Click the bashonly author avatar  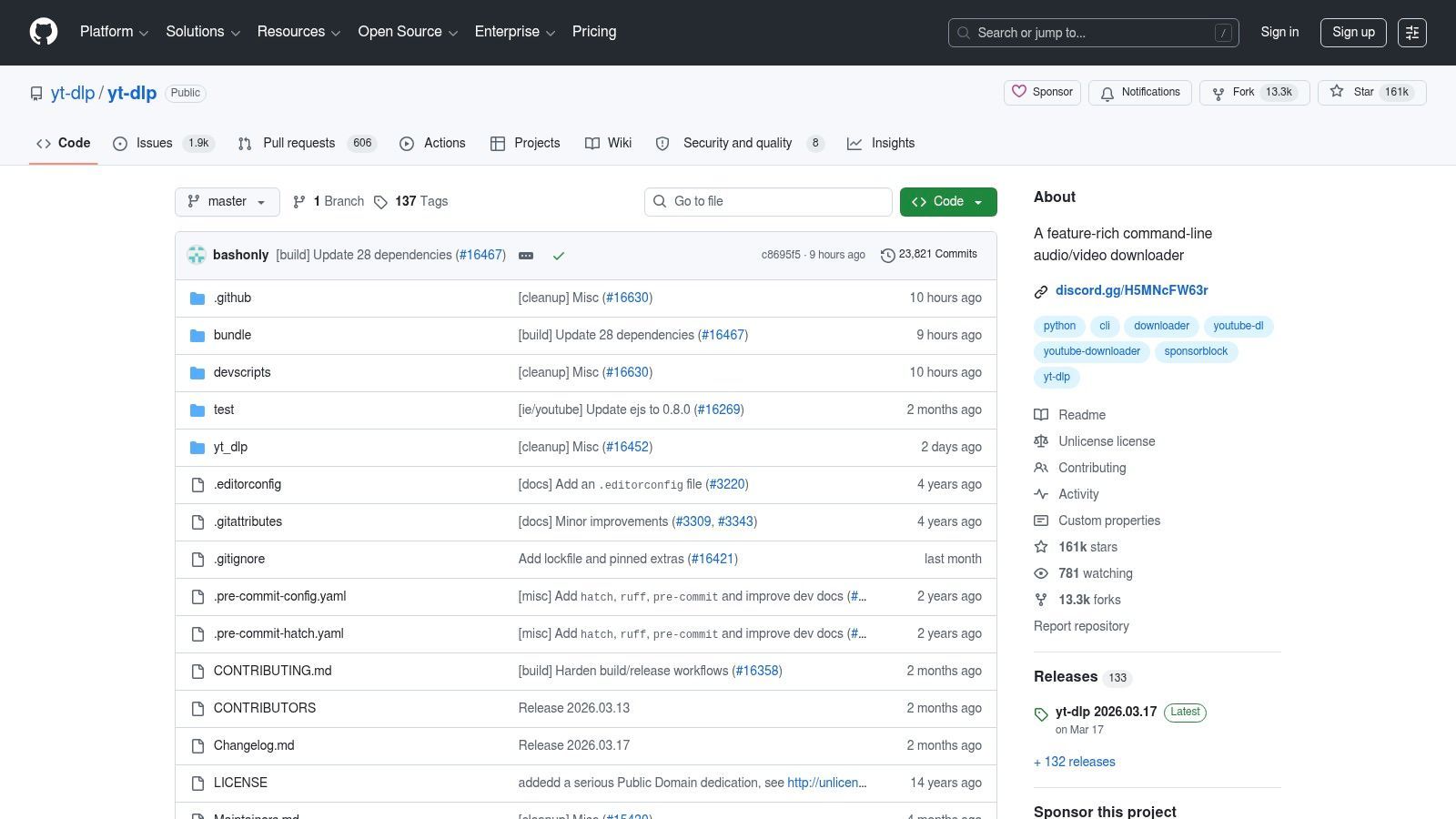[197, 256]
